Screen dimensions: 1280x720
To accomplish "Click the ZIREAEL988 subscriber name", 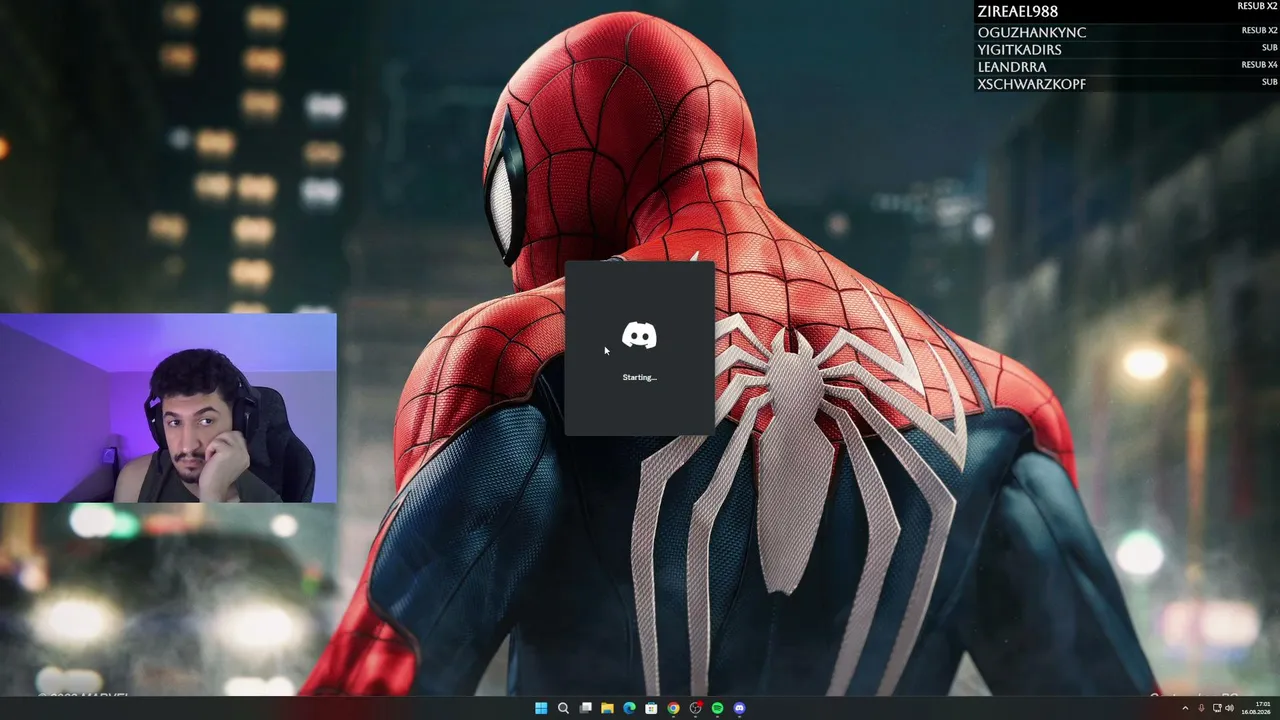I will [1018, 12].
